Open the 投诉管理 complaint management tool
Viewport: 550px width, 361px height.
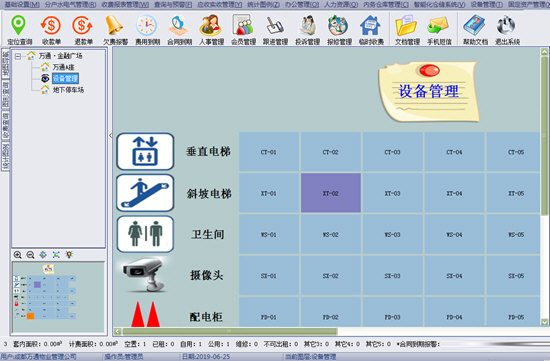point(307,30)
